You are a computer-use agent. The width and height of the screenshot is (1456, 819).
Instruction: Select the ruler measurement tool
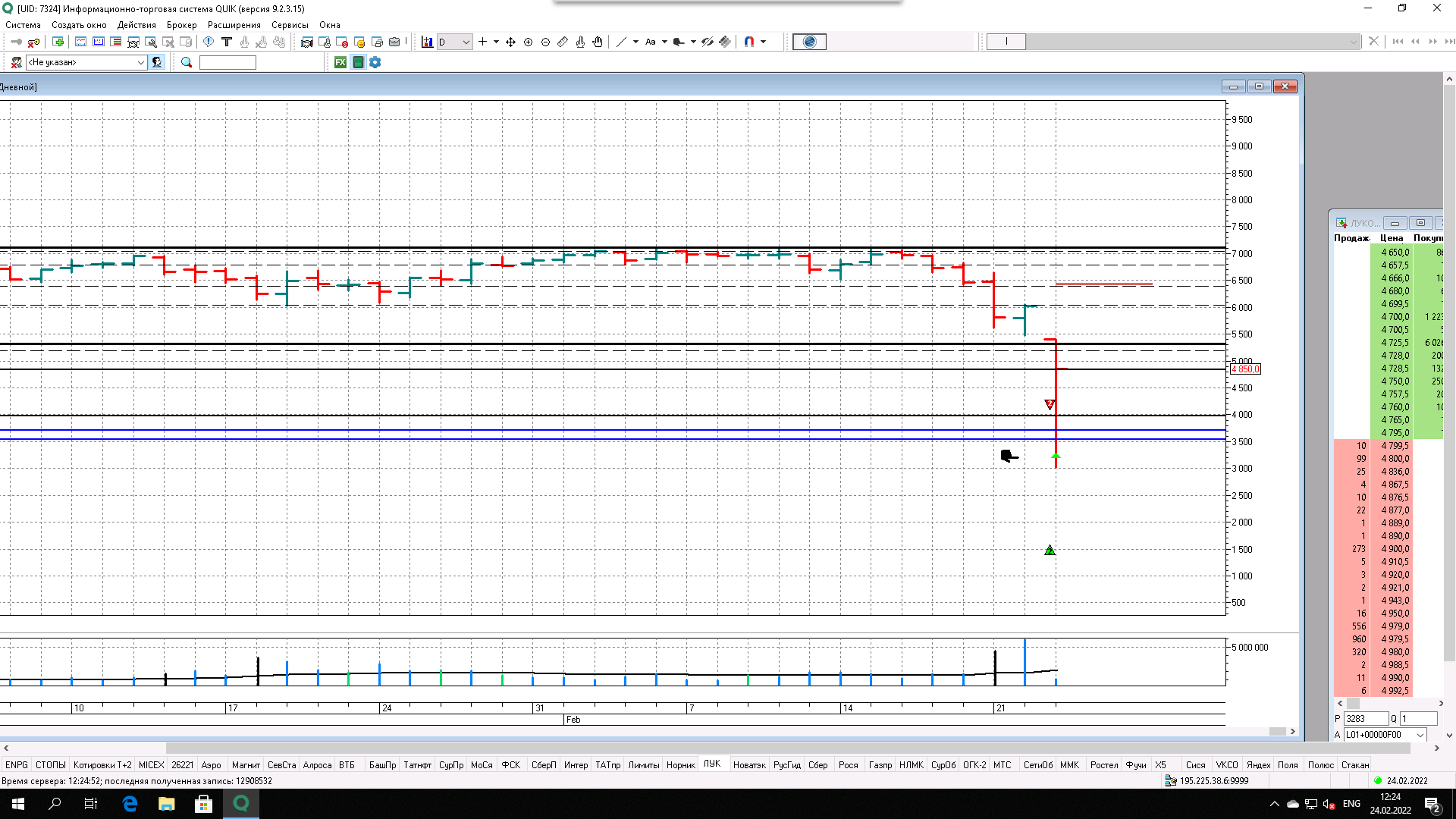point(563,42)
